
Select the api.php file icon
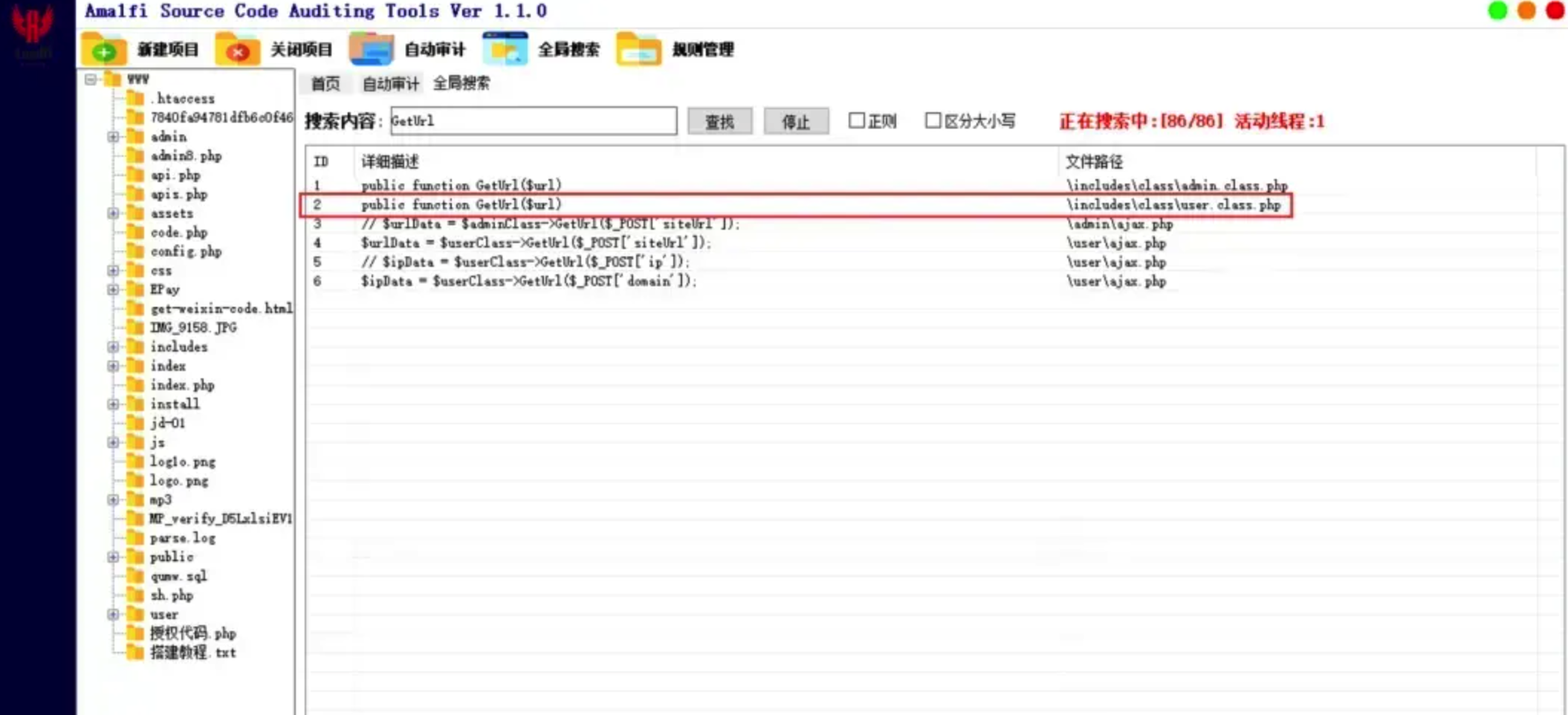pos(135,175)
